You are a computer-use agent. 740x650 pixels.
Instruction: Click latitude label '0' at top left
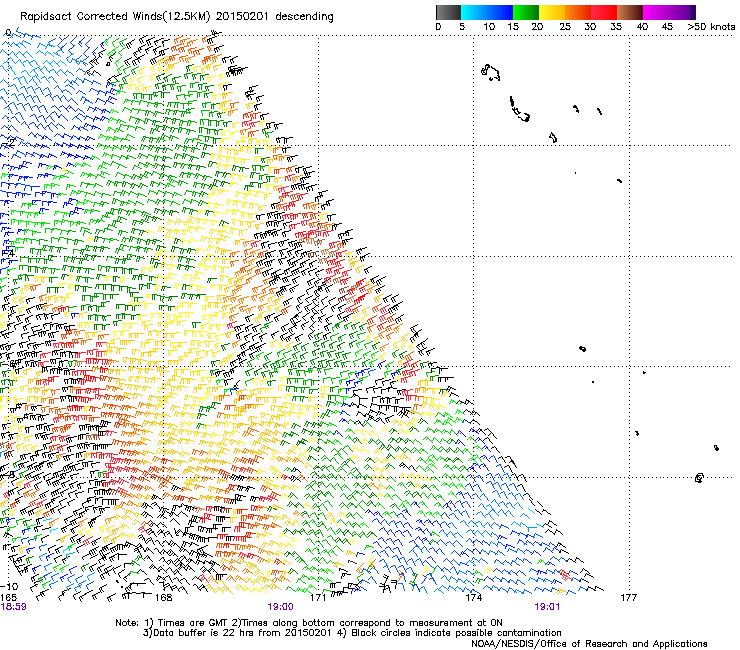8,33
